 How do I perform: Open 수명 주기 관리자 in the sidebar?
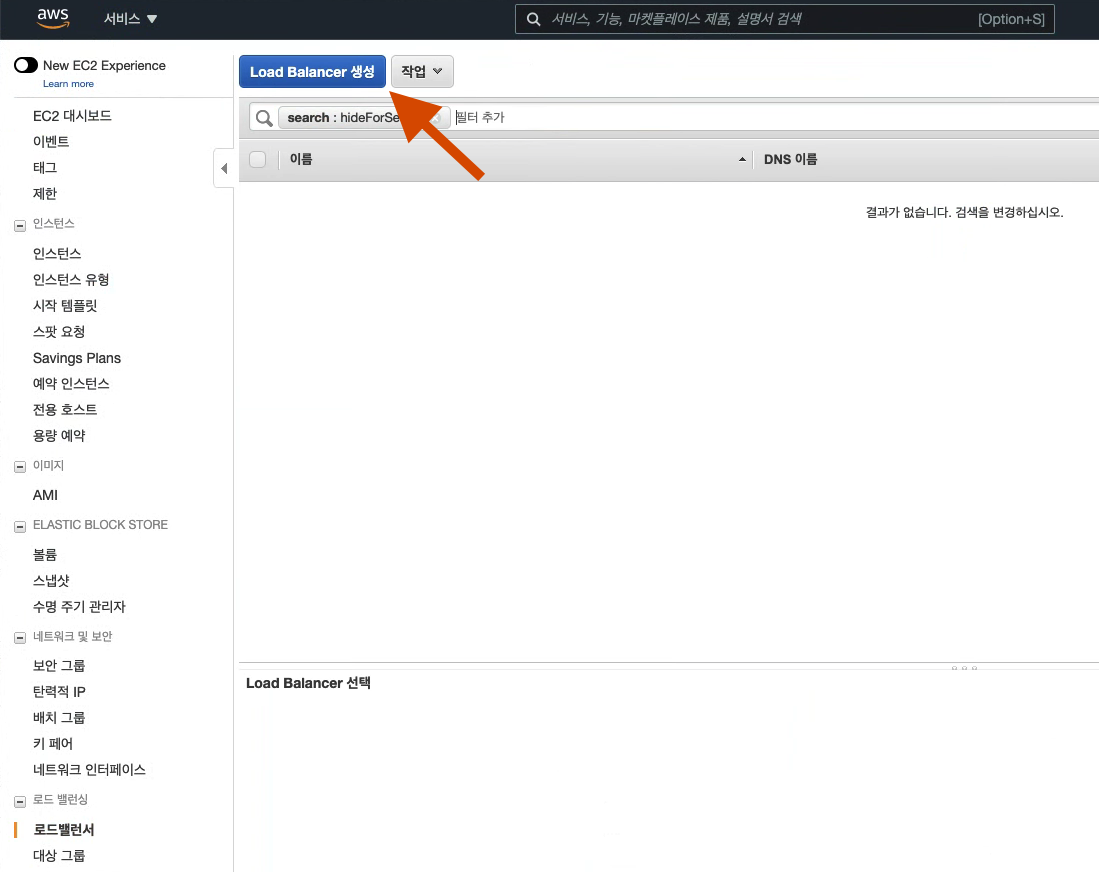(79, 606)
